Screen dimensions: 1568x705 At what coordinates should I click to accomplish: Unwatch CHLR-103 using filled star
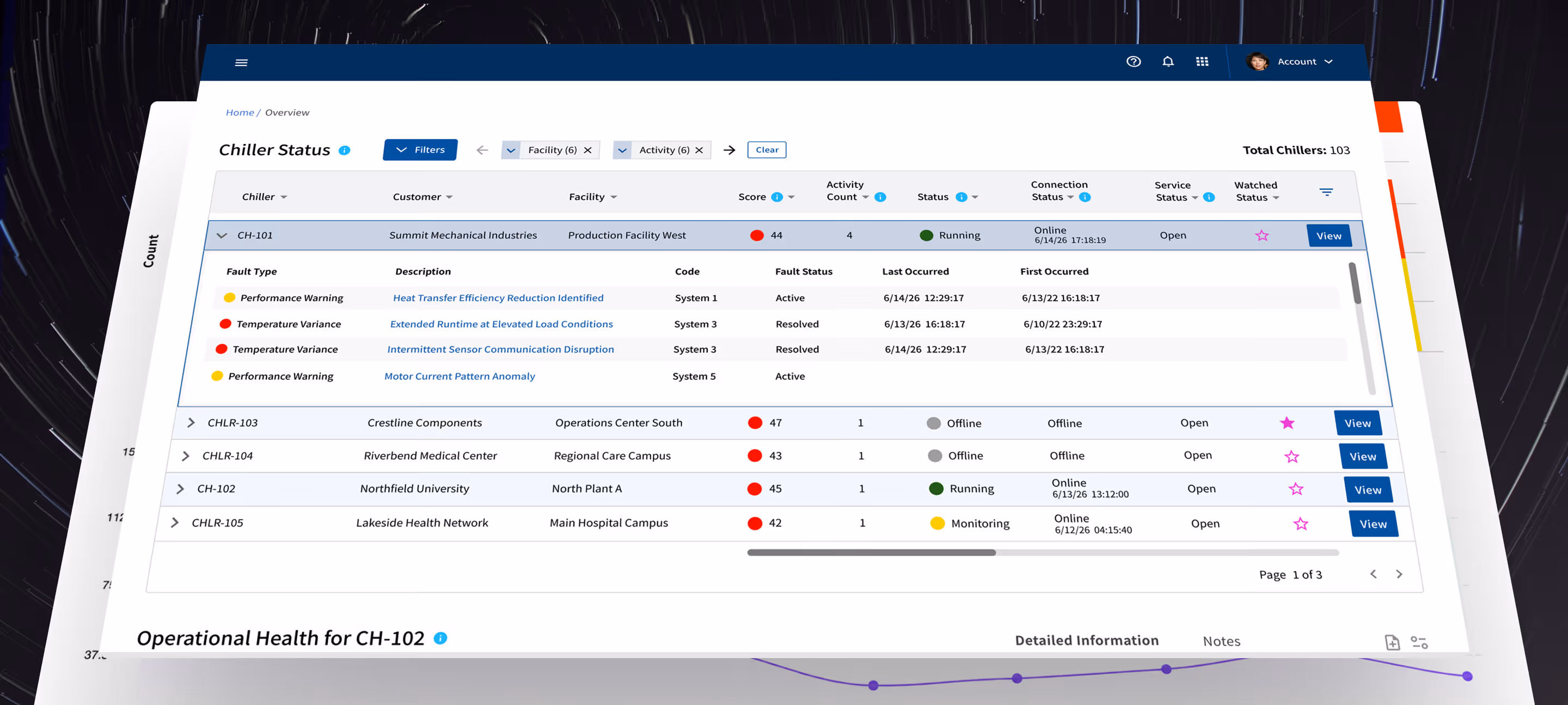1287,423
